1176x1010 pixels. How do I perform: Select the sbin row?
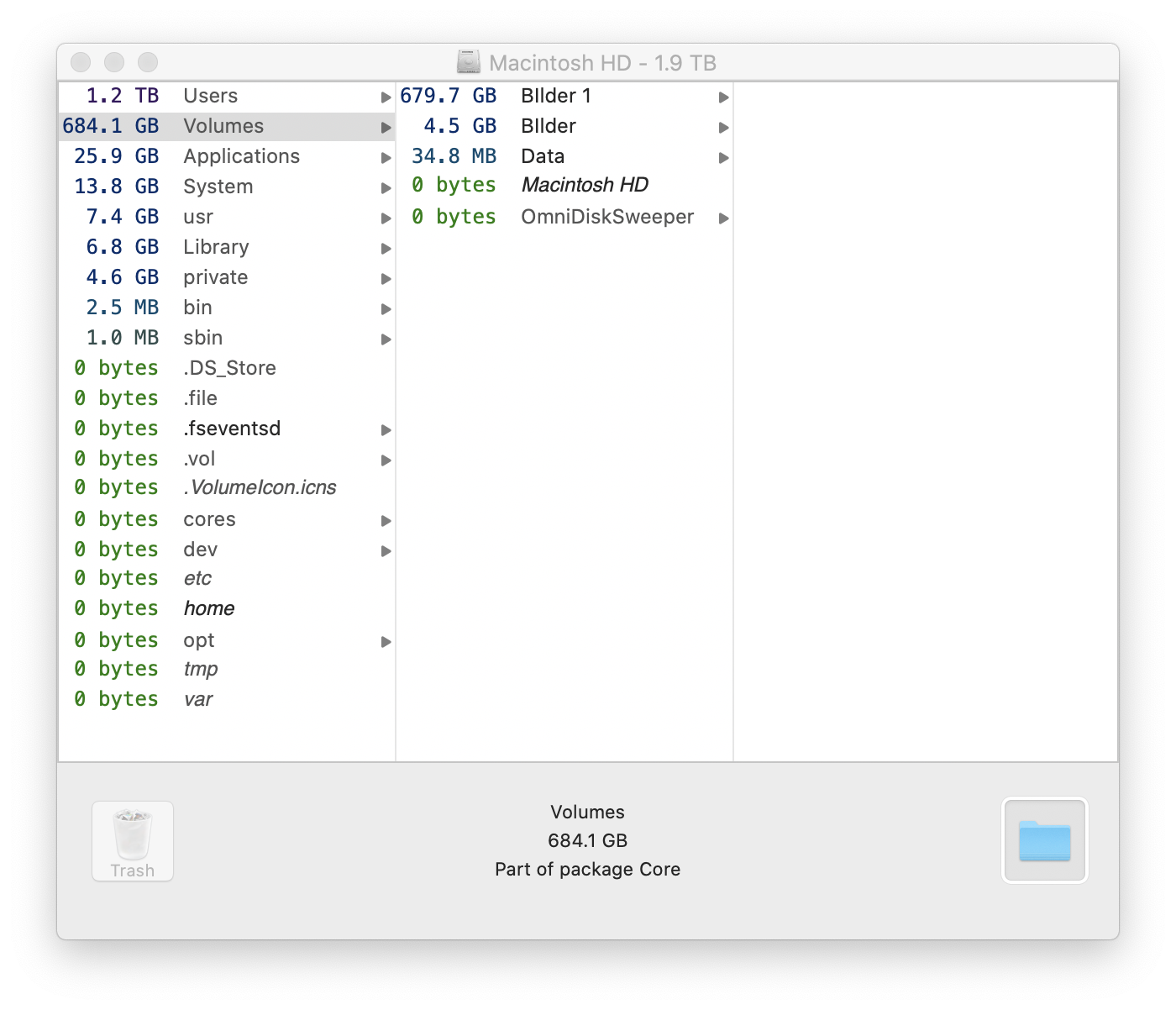point(227,338)
